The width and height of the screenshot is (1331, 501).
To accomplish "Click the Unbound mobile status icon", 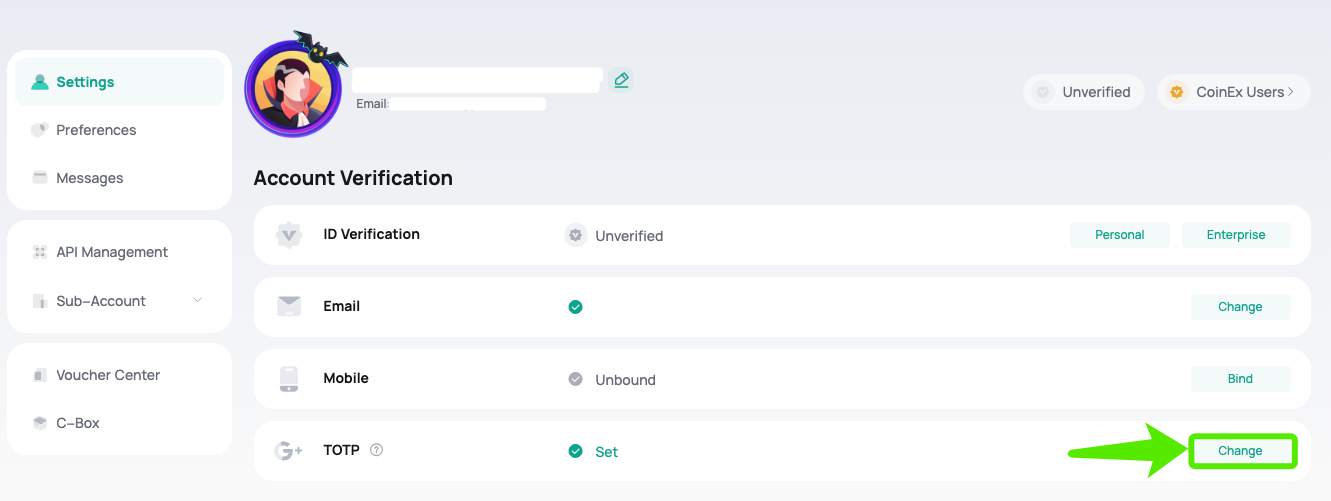I will tap(575, 379).
